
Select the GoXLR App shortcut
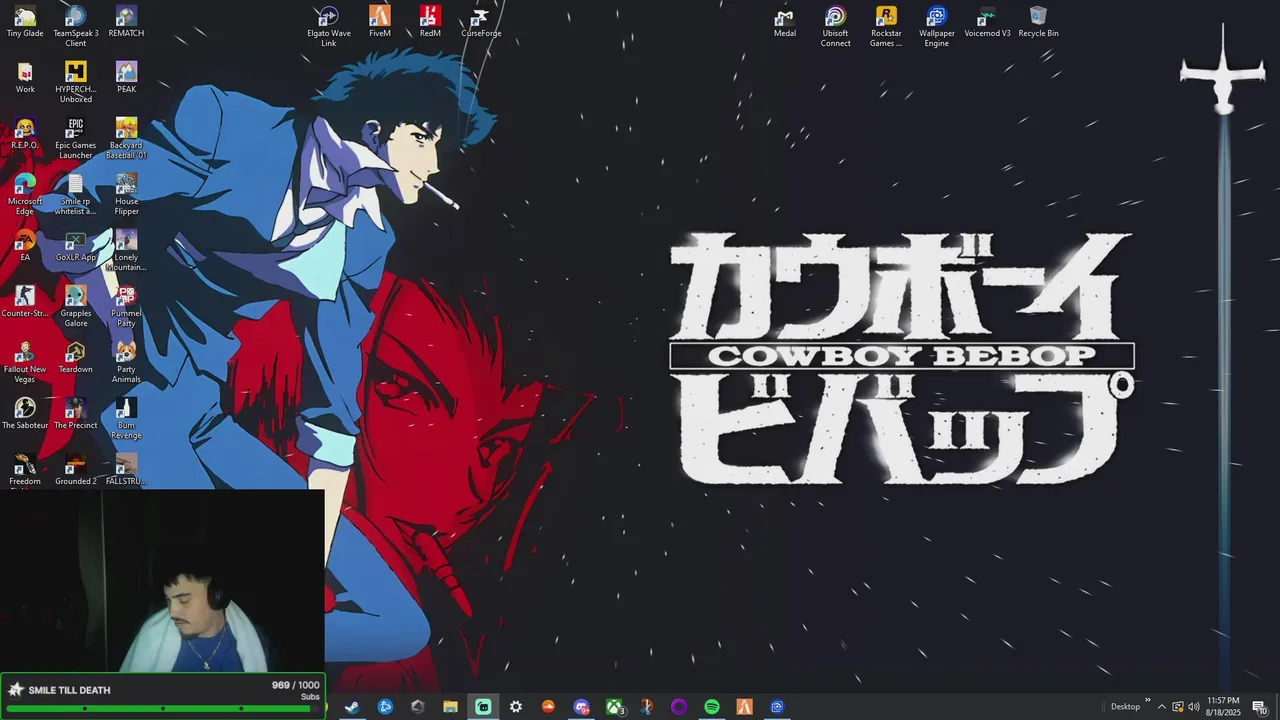point(76,246)
